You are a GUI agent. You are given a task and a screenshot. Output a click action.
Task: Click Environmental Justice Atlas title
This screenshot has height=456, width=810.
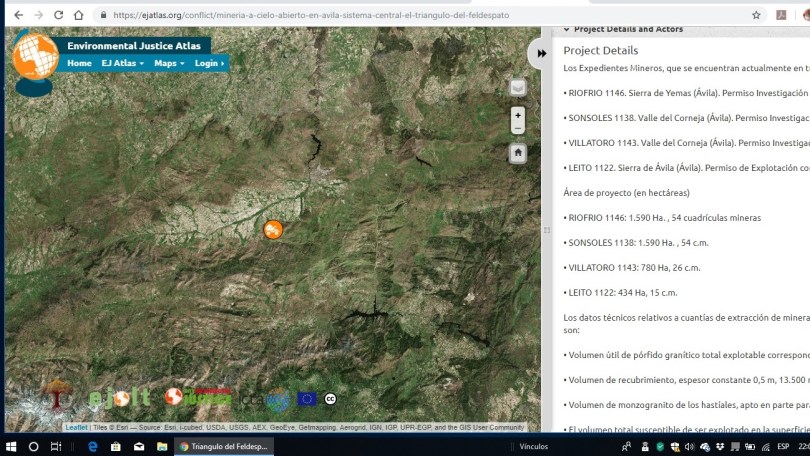tap(134, 46)
